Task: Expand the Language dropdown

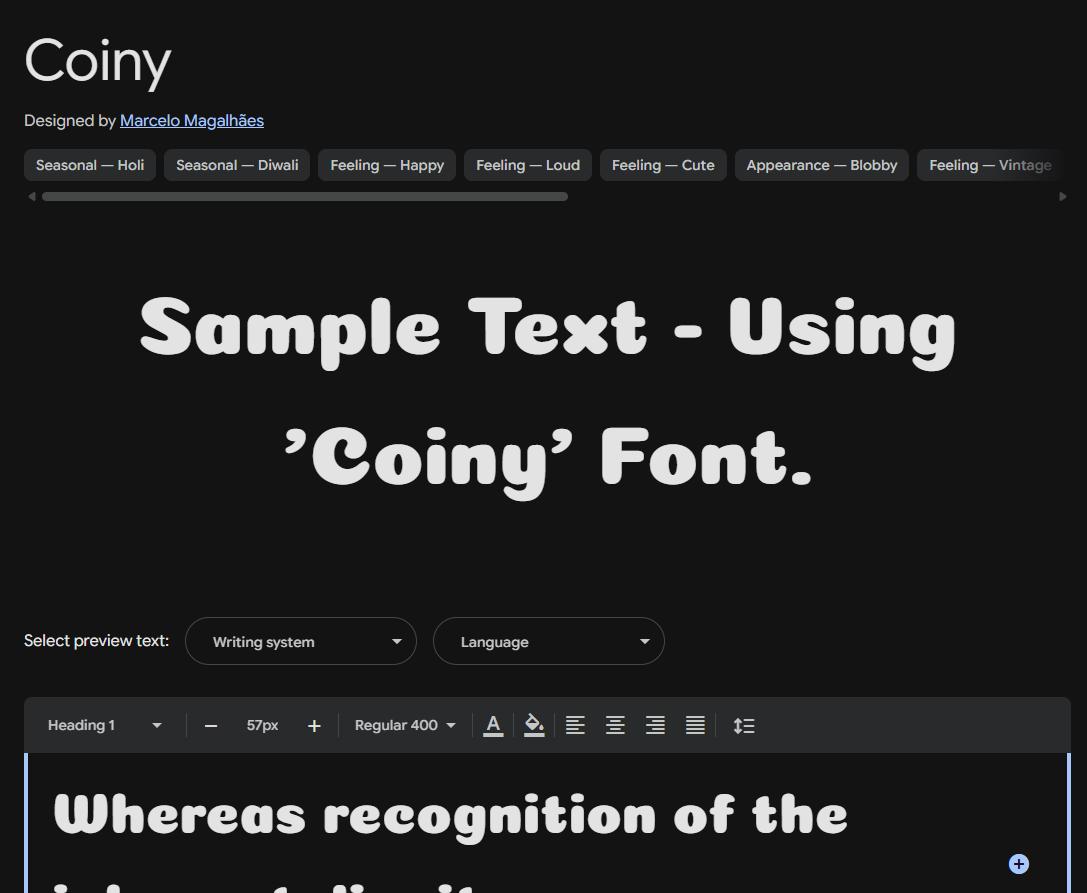Action: pyautogui.click(x=548, y=641)
